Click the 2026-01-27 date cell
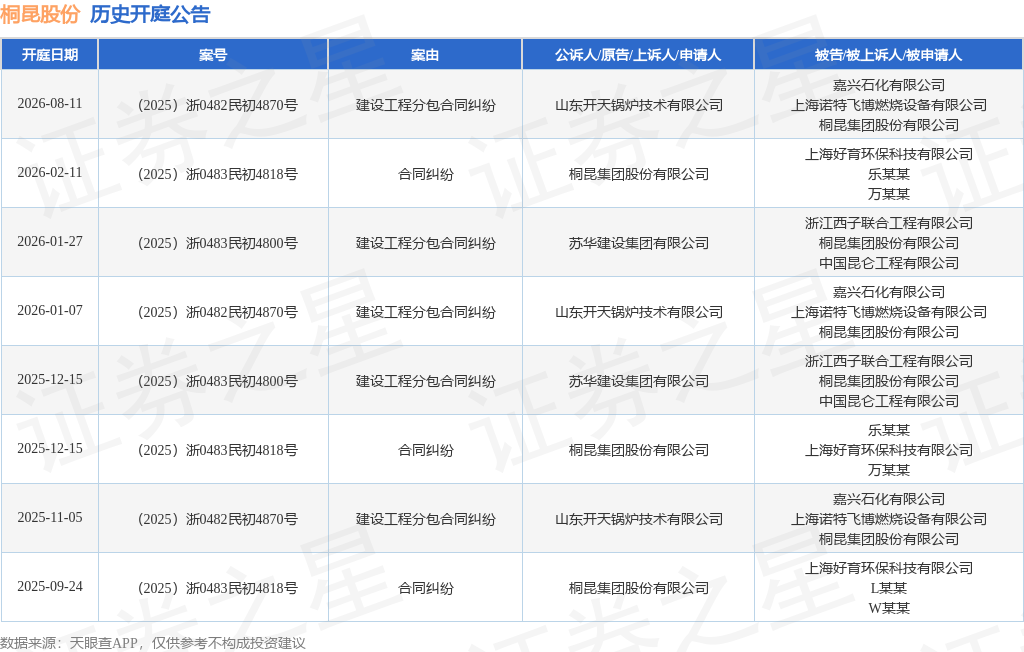1024x652 pixels. [50, 242]
